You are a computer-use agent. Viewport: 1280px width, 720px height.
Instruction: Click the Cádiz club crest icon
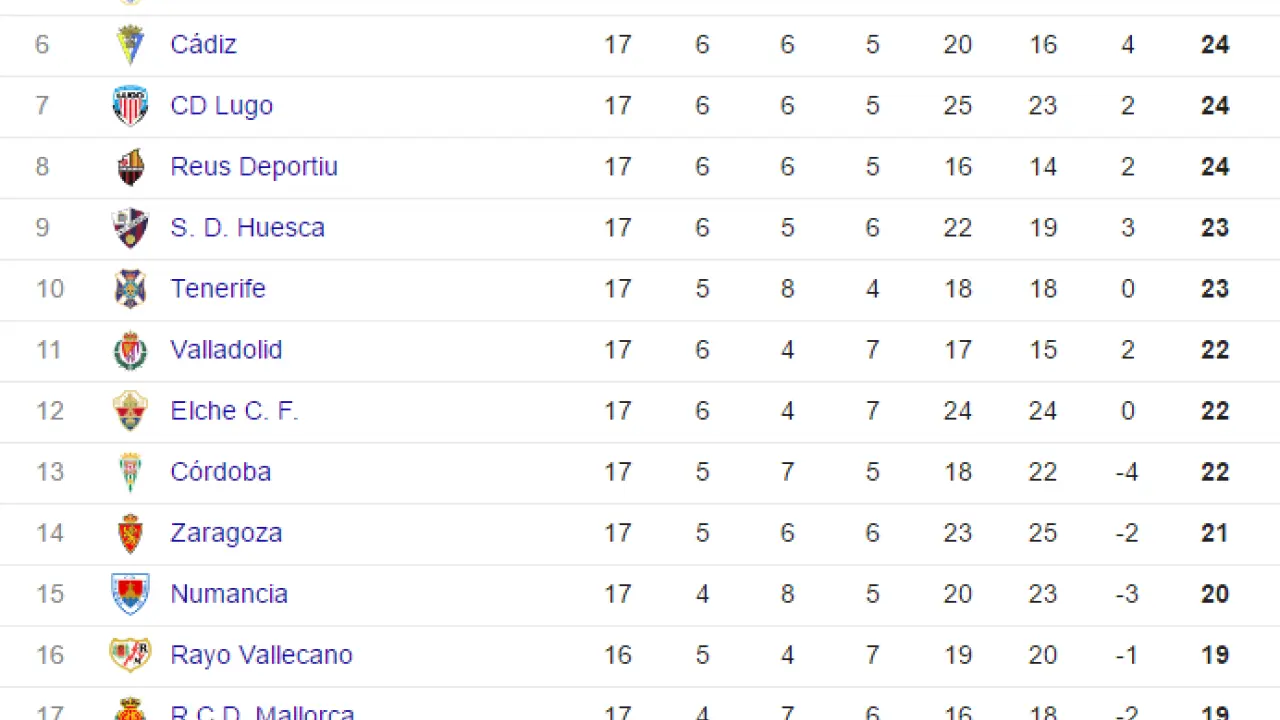pyautogui.click(x=130, y=45)
